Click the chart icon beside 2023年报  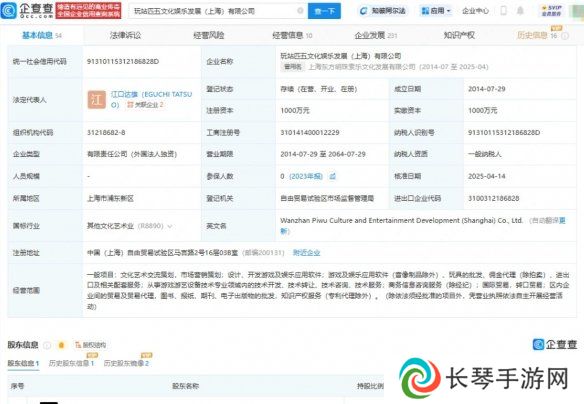(x=332, y=176)
